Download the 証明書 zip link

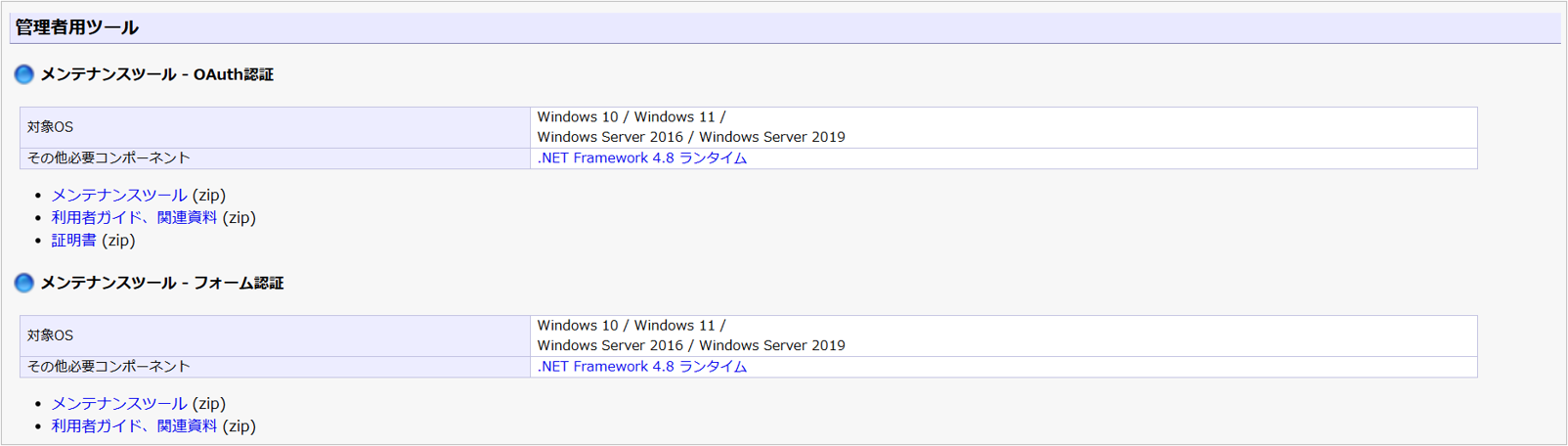coord(73,241)
